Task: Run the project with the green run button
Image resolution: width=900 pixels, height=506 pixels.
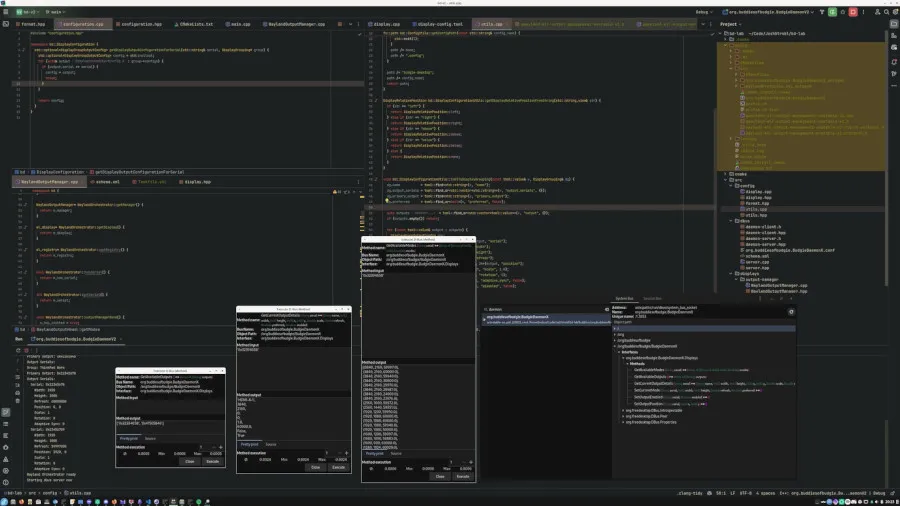Action: (832, 11)
